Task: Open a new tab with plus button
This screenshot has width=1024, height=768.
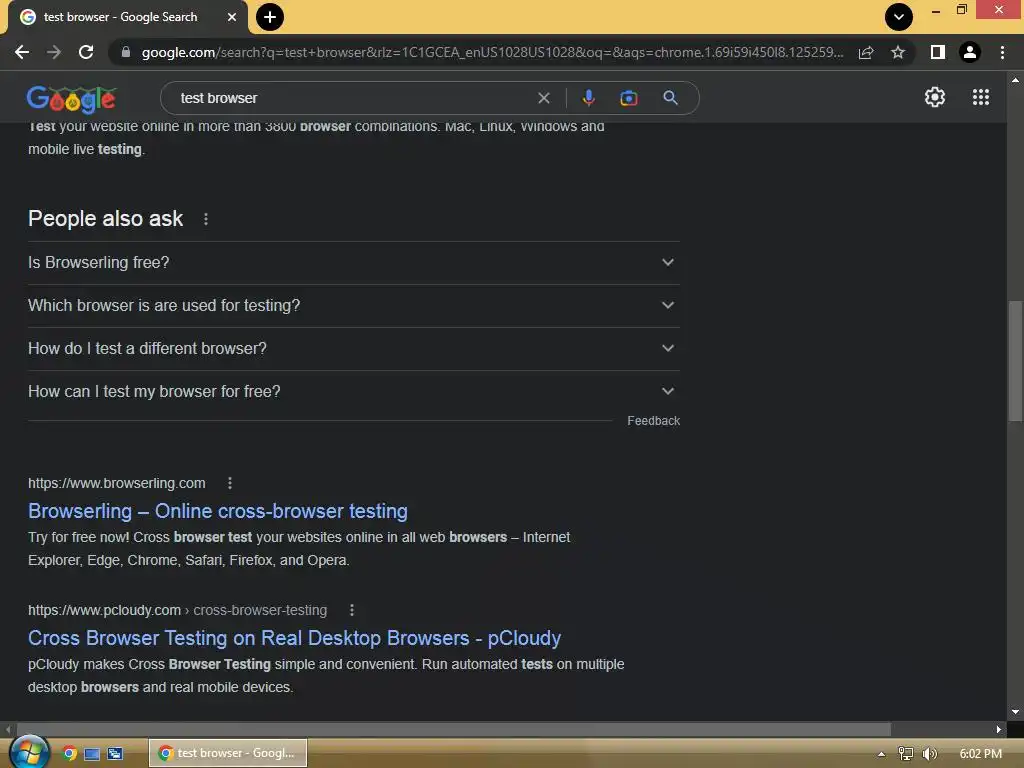Action: [x=270, y=17]
